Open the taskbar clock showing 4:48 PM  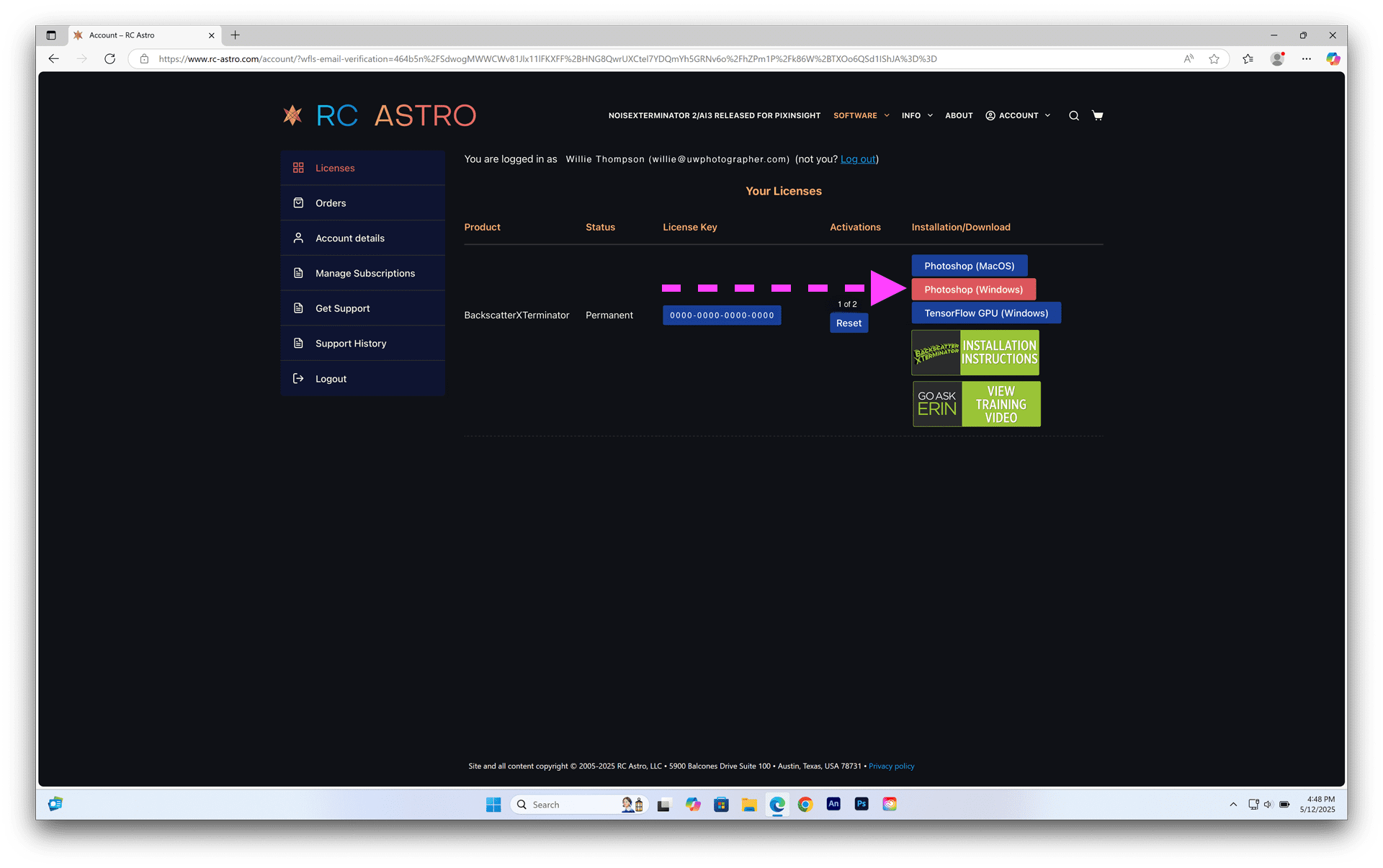click(1317, 805)
